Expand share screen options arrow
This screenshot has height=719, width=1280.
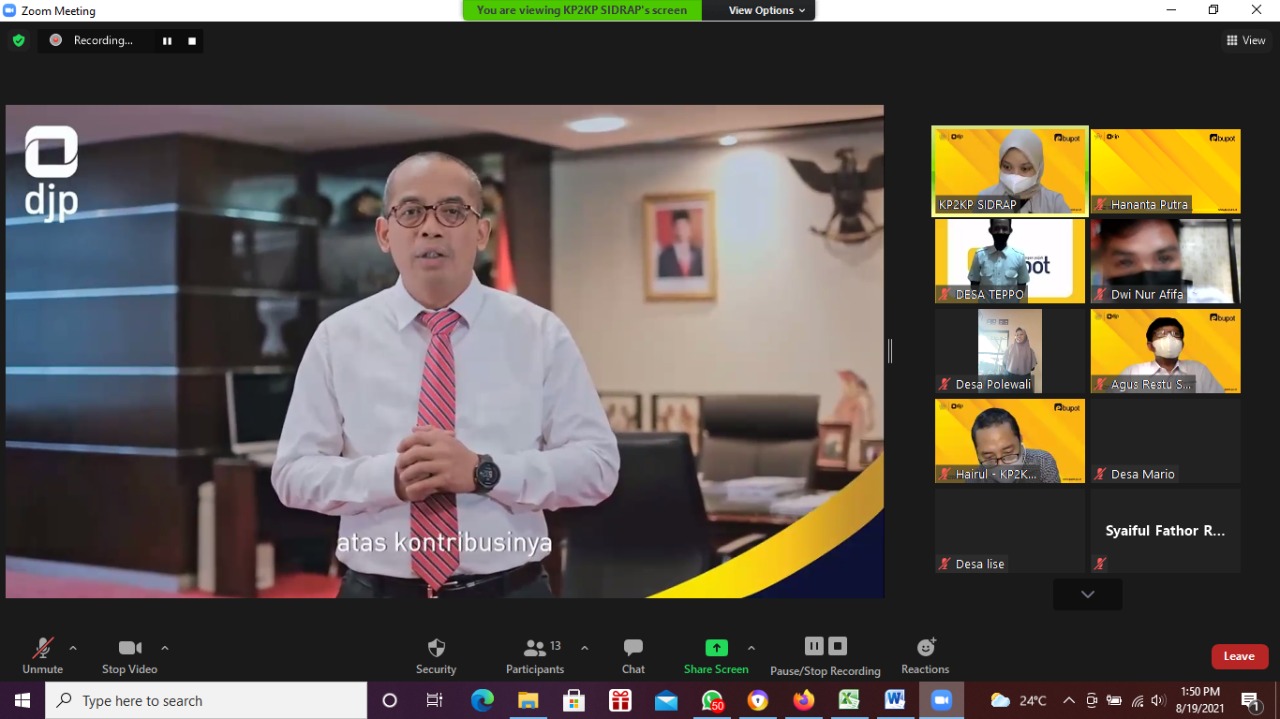pyautogui.click(x=751, y=648)
